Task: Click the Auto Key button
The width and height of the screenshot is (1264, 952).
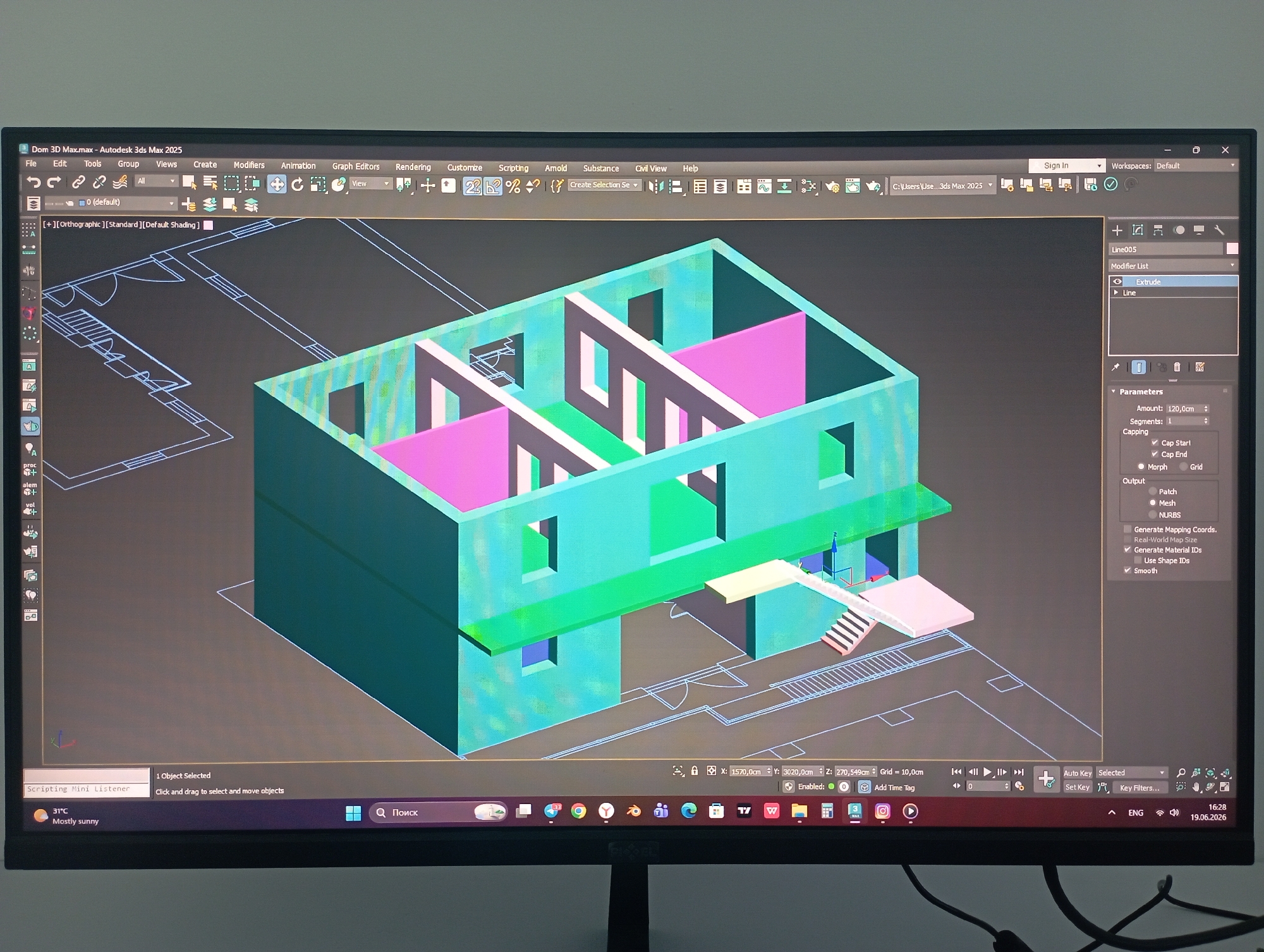Action: tap(1078, 772)
